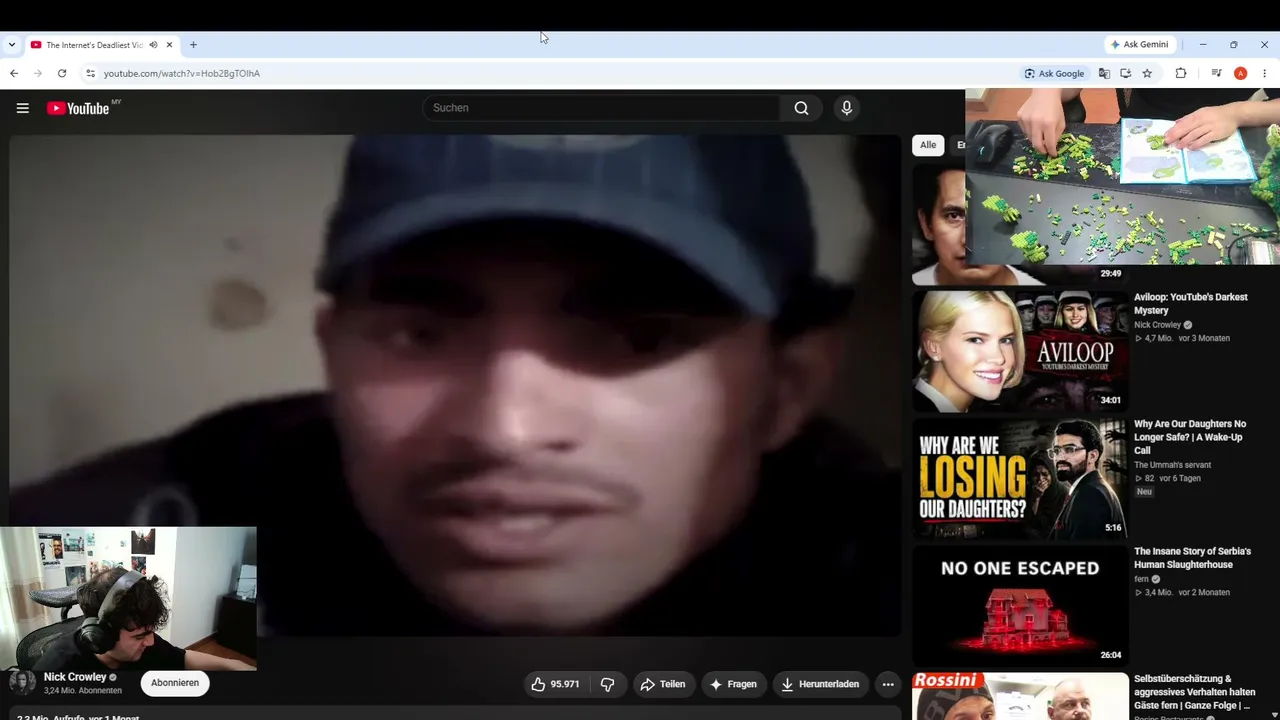This screenshot has height=720, width=1280.
Task: Open the Aviloop video thumbnail
Action: 1020,351
